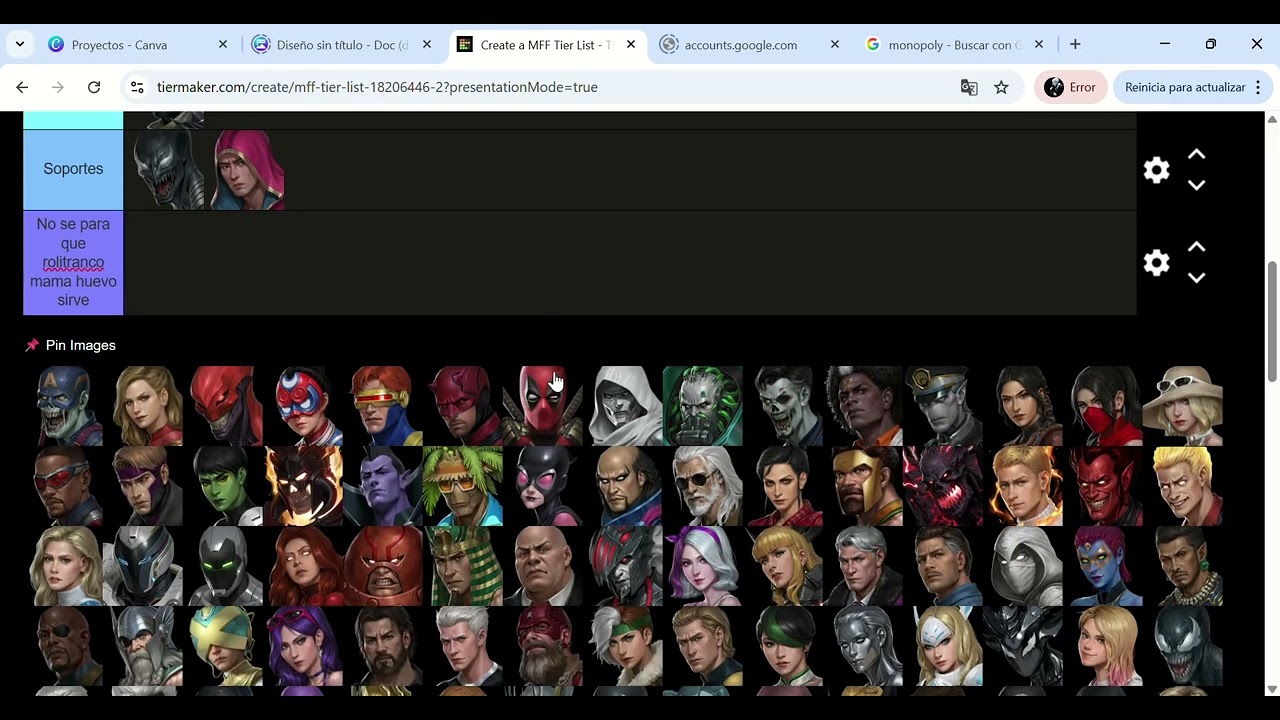Select the black symbiote character in Soportes row

click(x=169, y=170)
